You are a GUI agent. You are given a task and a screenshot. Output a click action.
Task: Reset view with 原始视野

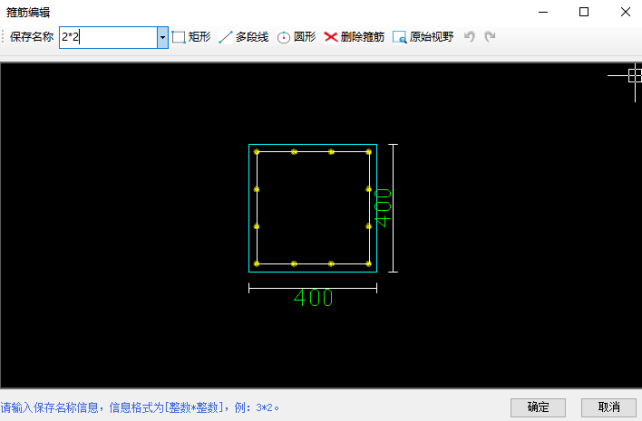click(422, 37)
